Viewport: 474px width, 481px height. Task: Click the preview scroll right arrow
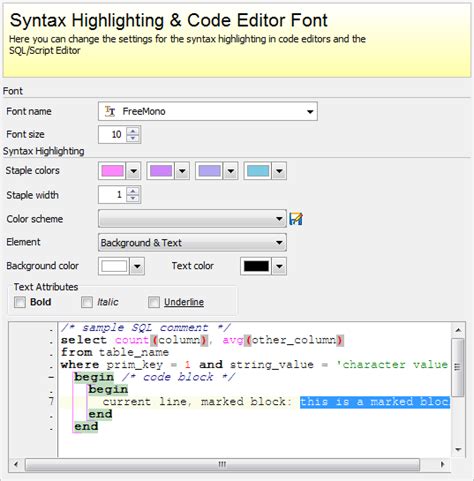coord(443,464)
